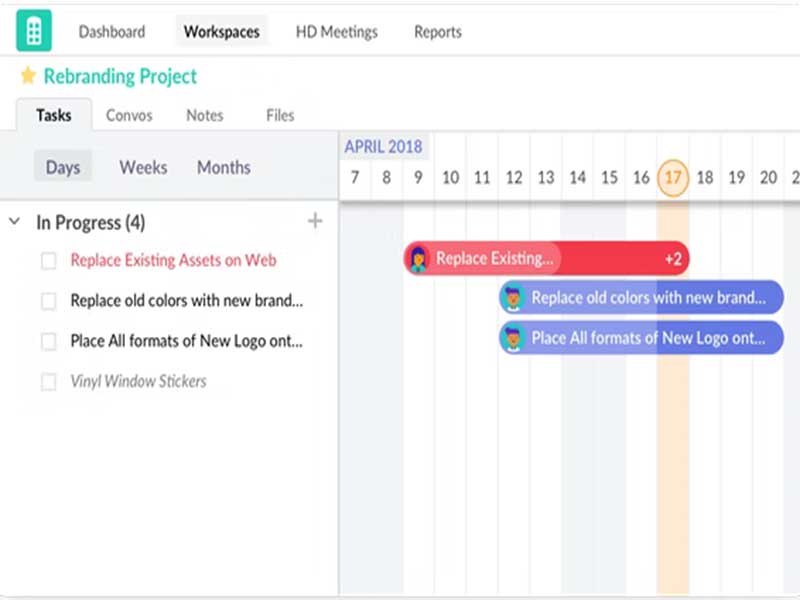The image size is (800, 600).
Task: Select the Weeks timeline view
Action: [143, 167]
